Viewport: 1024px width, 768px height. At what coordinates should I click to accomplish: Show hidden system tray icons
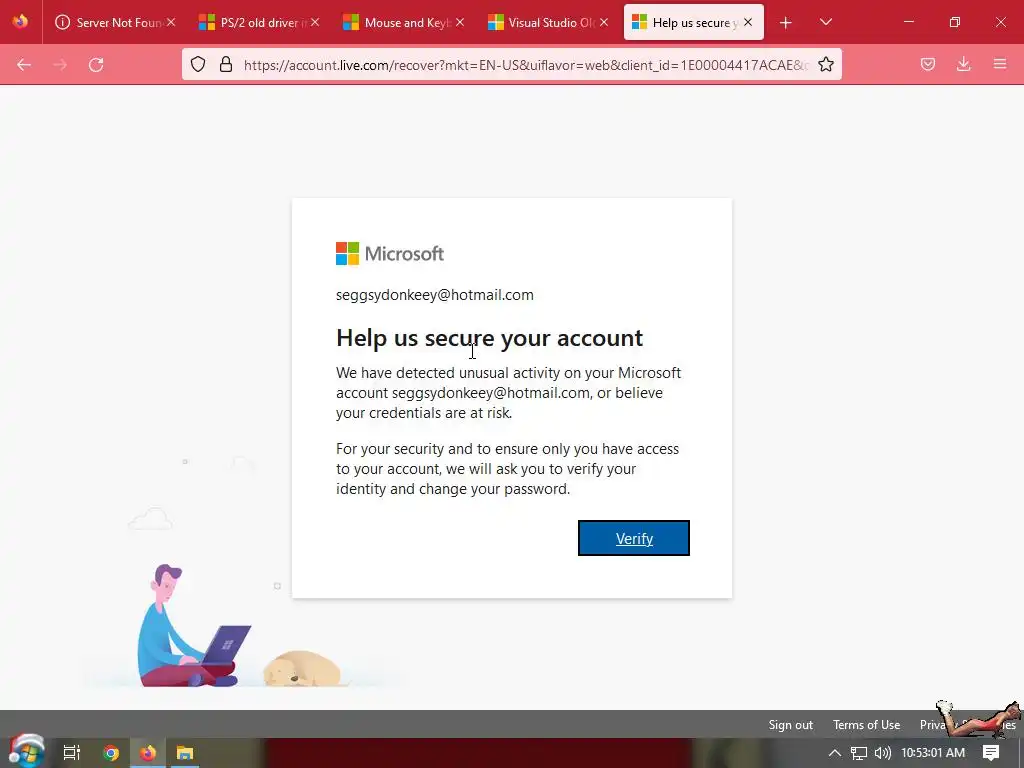coord(835,753)
